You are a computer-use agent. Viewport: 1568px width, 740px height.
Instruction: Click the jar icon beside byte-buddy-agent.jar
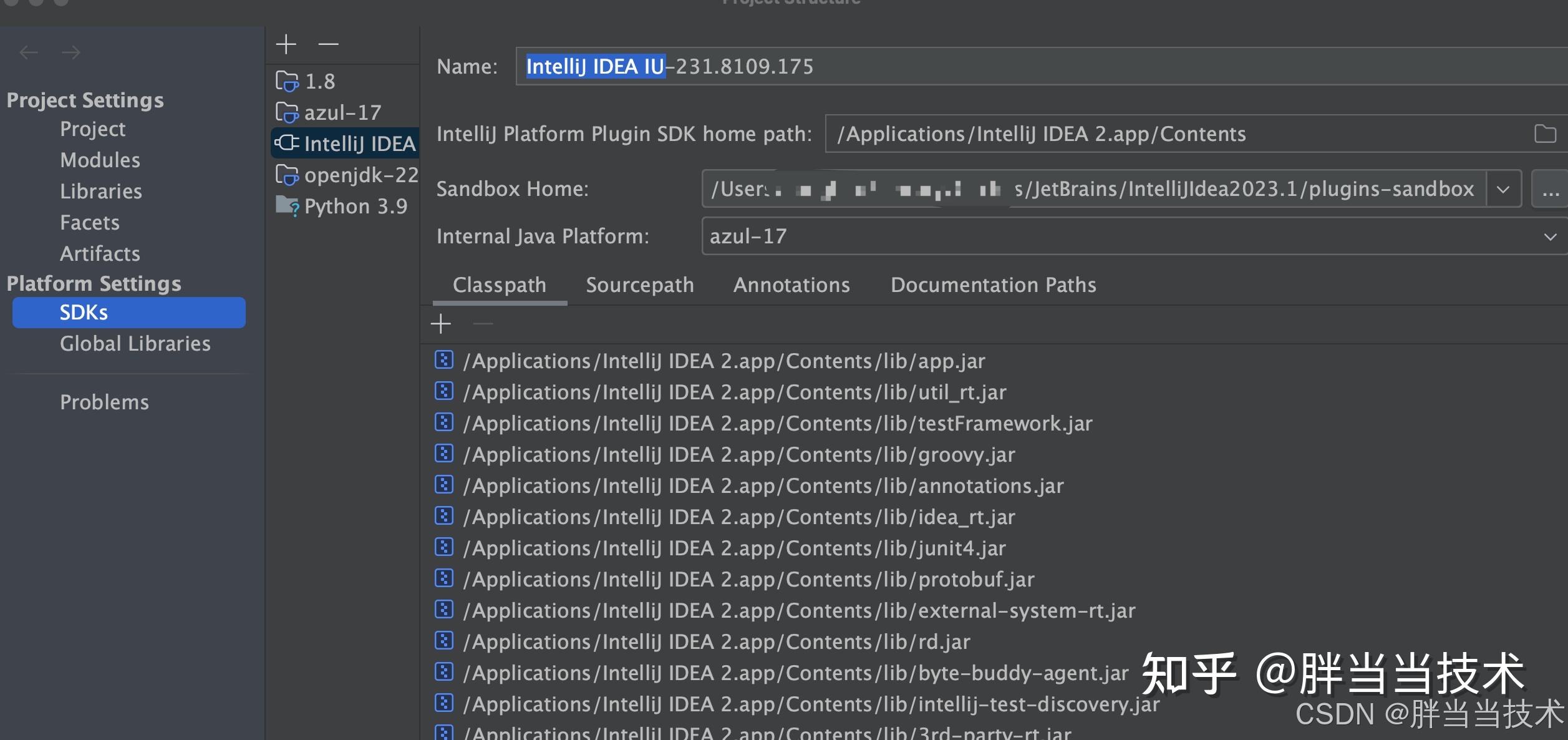pyautogui.click(x=443, y=672)
